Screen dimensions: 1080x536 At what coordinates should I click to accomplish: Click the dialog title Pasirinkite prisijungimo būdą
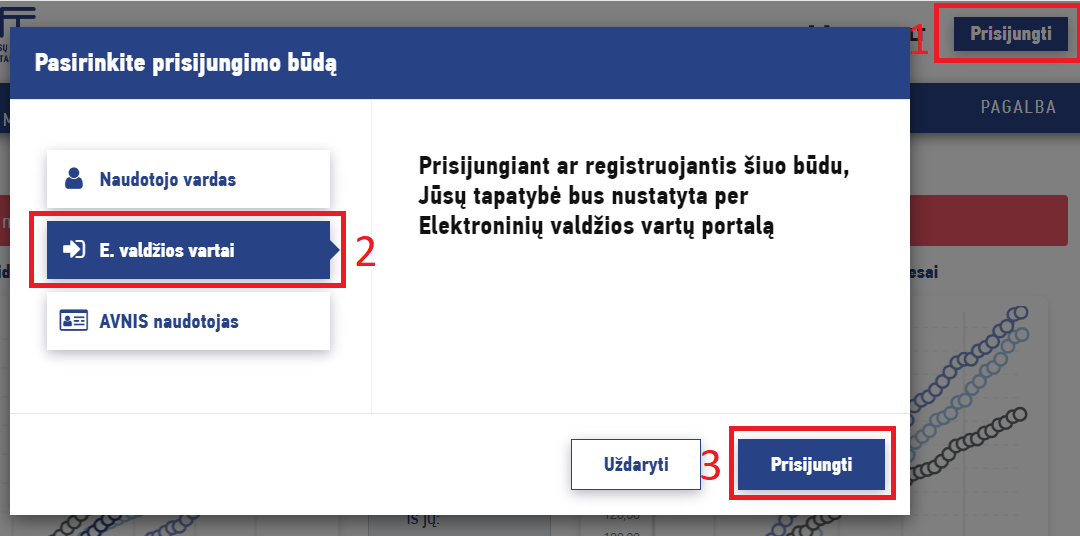pyautogui.click(x=185, y=63)
